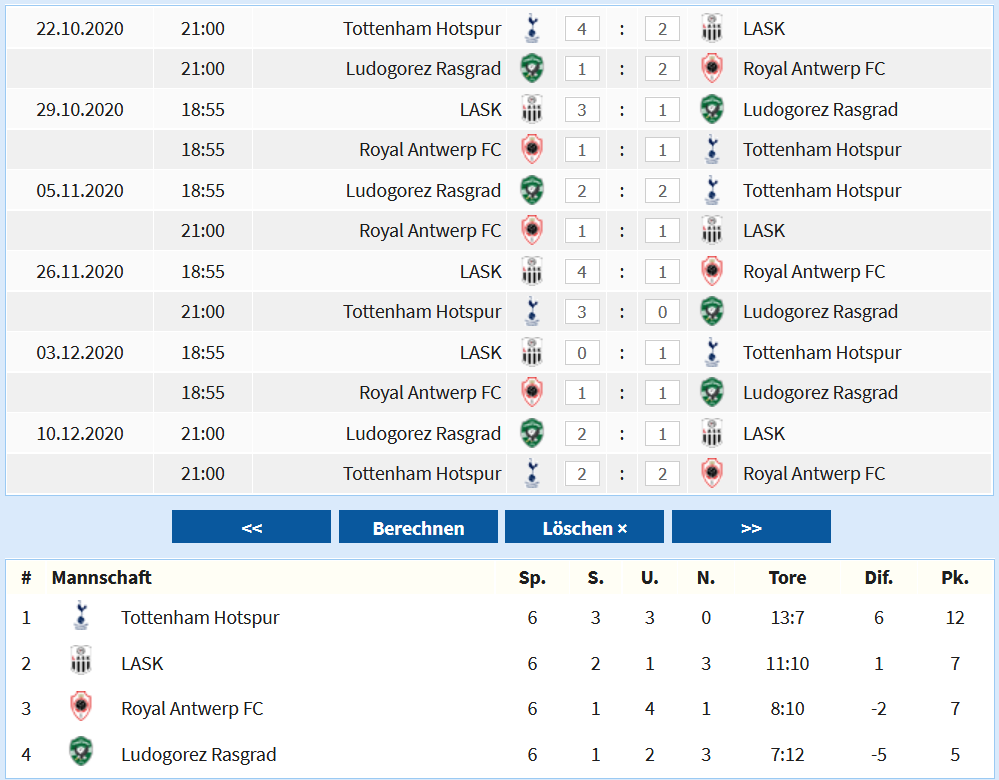Click Ludogorez crest in the 05.11.2020 home row
The image size is (999, 780).
[x=532, y=191]
